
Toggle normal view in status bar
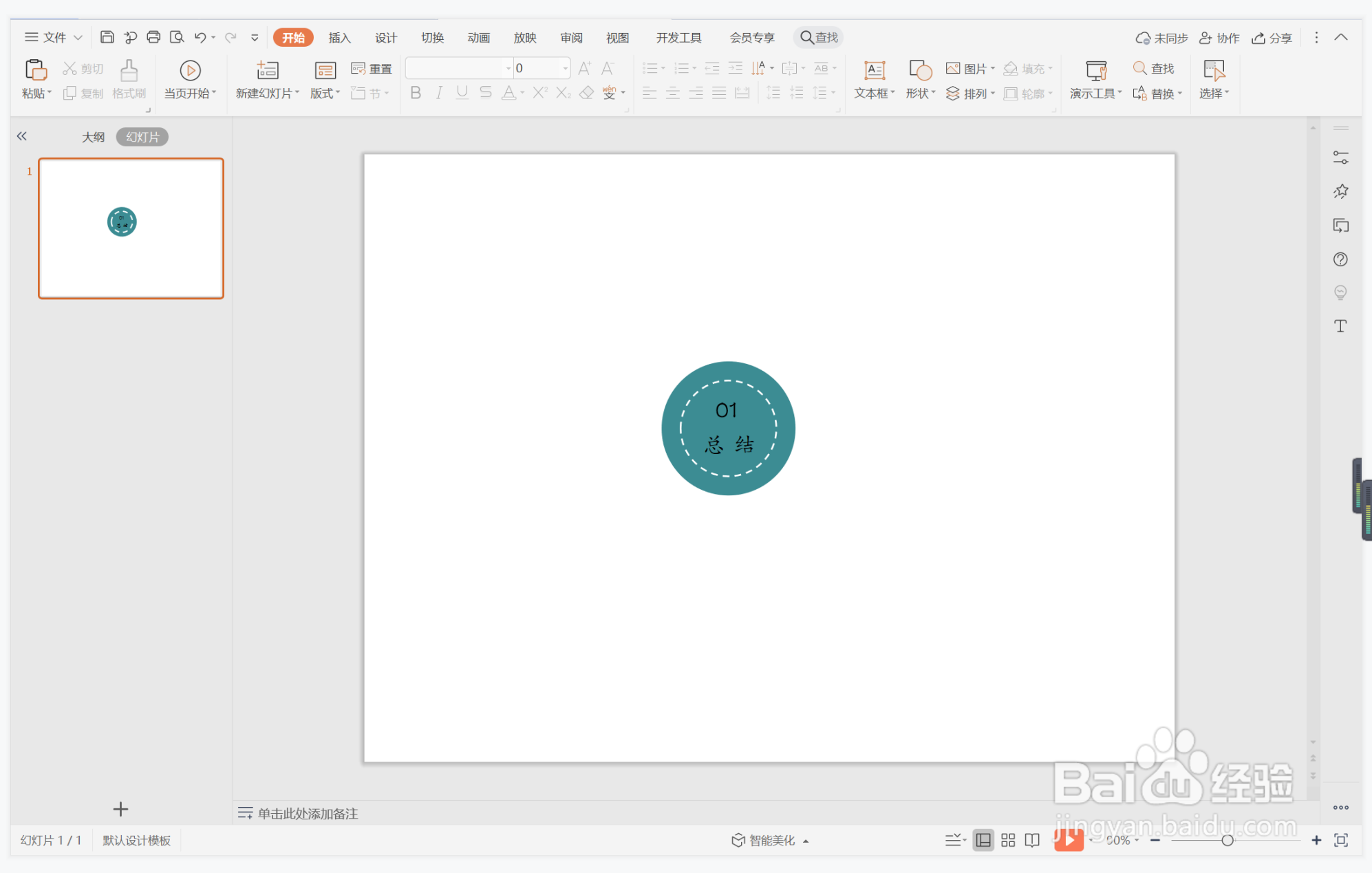pos(983,840)
